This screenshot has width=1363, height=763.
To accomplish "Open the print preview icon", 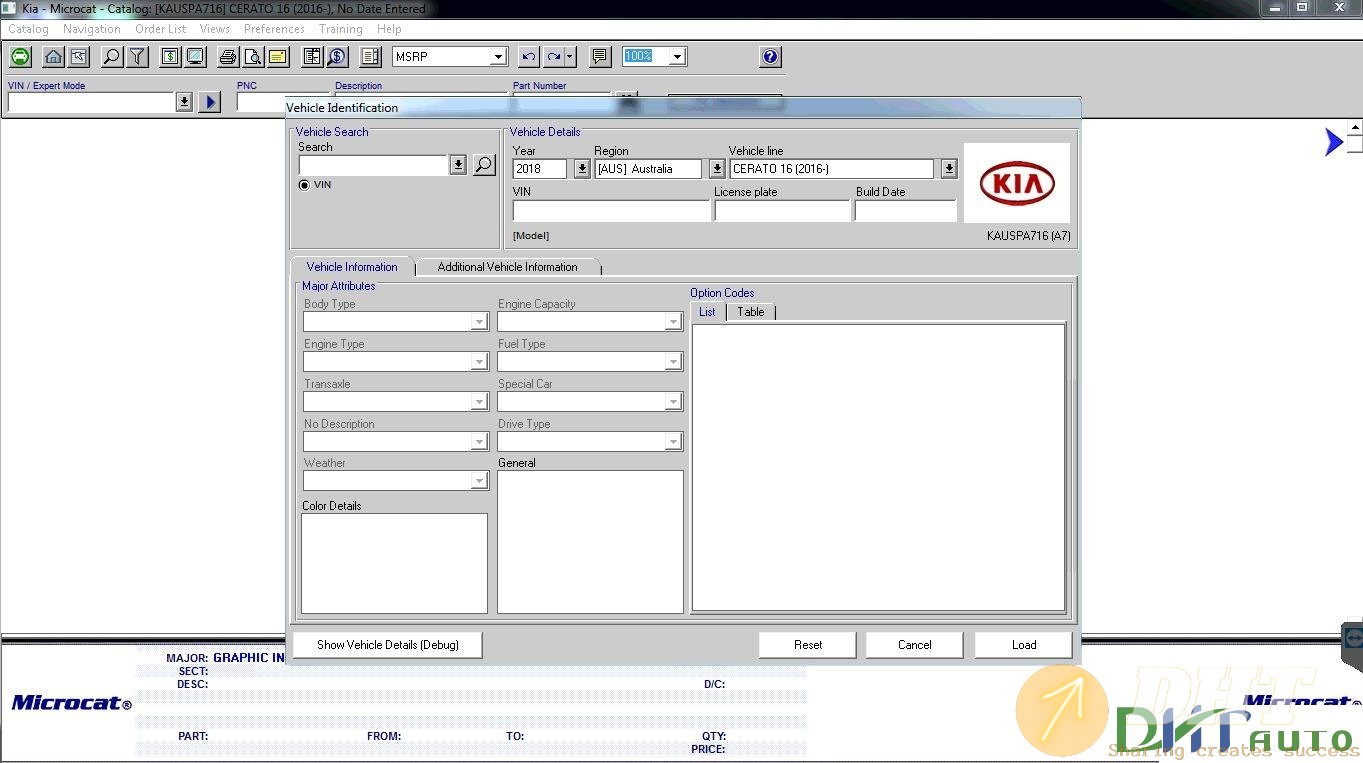I will (x=253, y=57).
